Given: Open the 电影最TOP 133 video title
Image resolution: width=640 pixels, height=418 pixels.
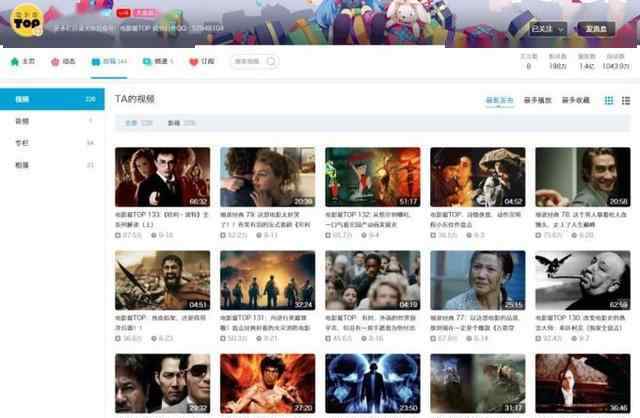Looking at the screenshot, I should [x=162, y=220].
